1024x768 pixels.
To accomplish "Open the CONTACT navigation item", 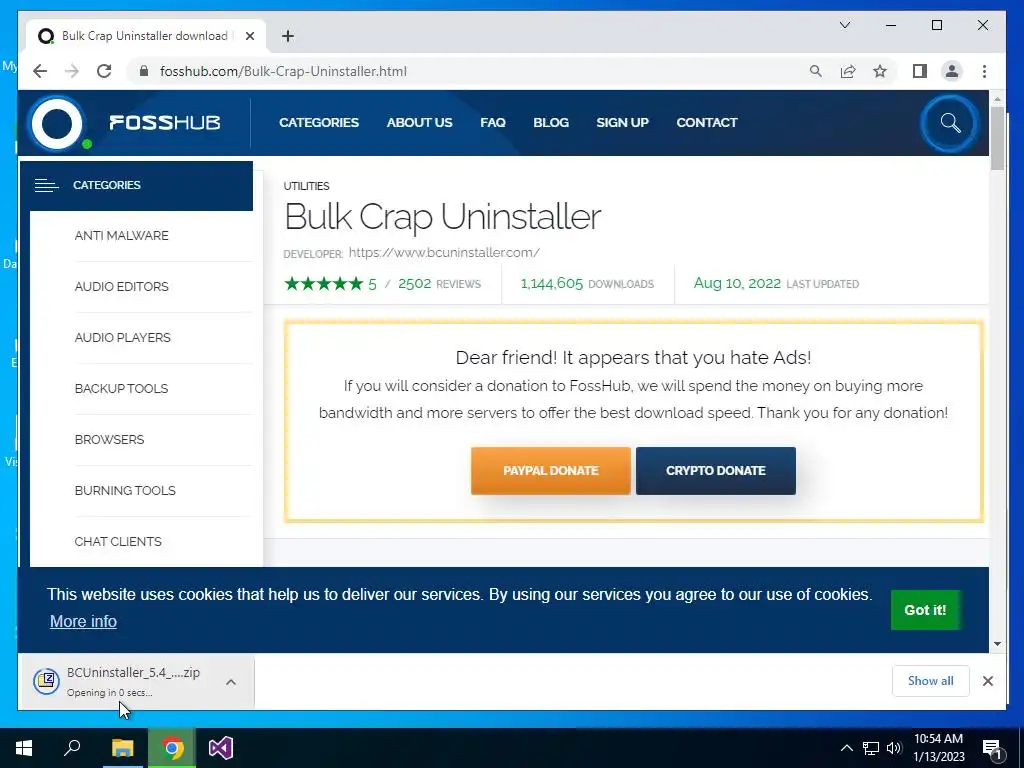I will pyautogui.click(x=707, y=122).
